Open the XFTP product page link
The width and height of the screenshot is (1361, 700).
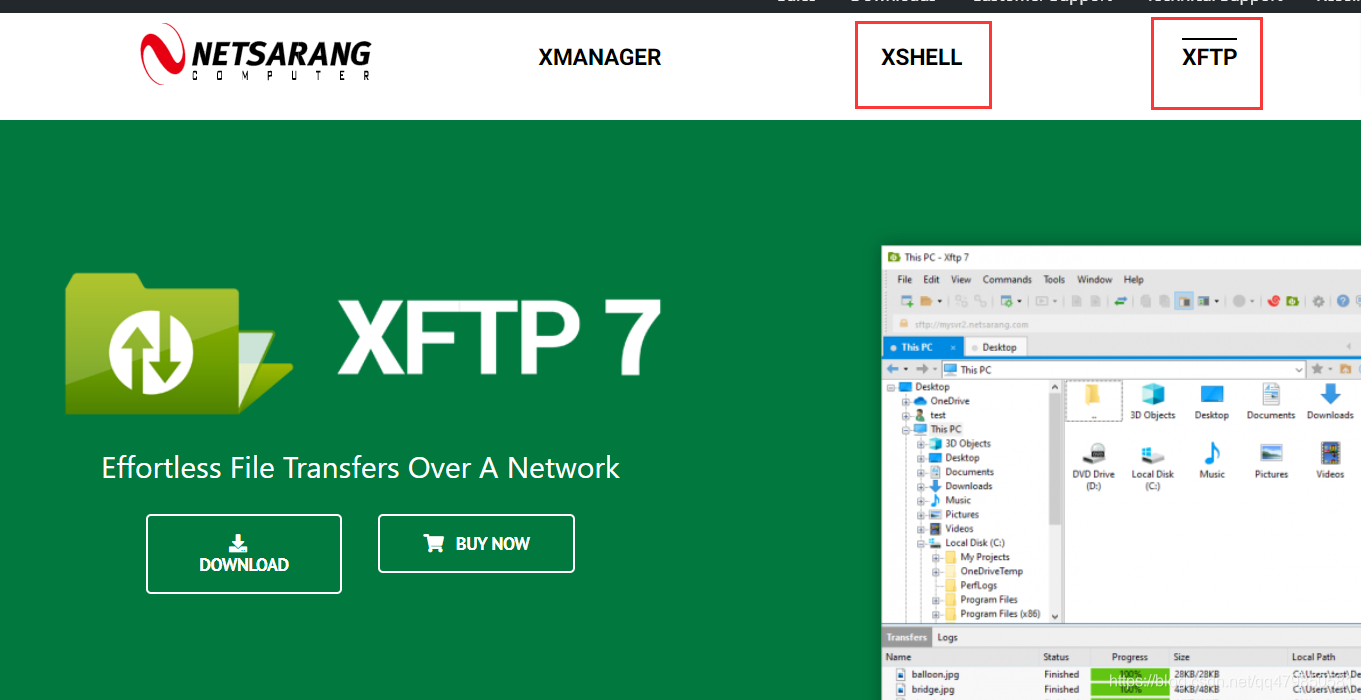pyautogui.click(x=1209, y=57)
